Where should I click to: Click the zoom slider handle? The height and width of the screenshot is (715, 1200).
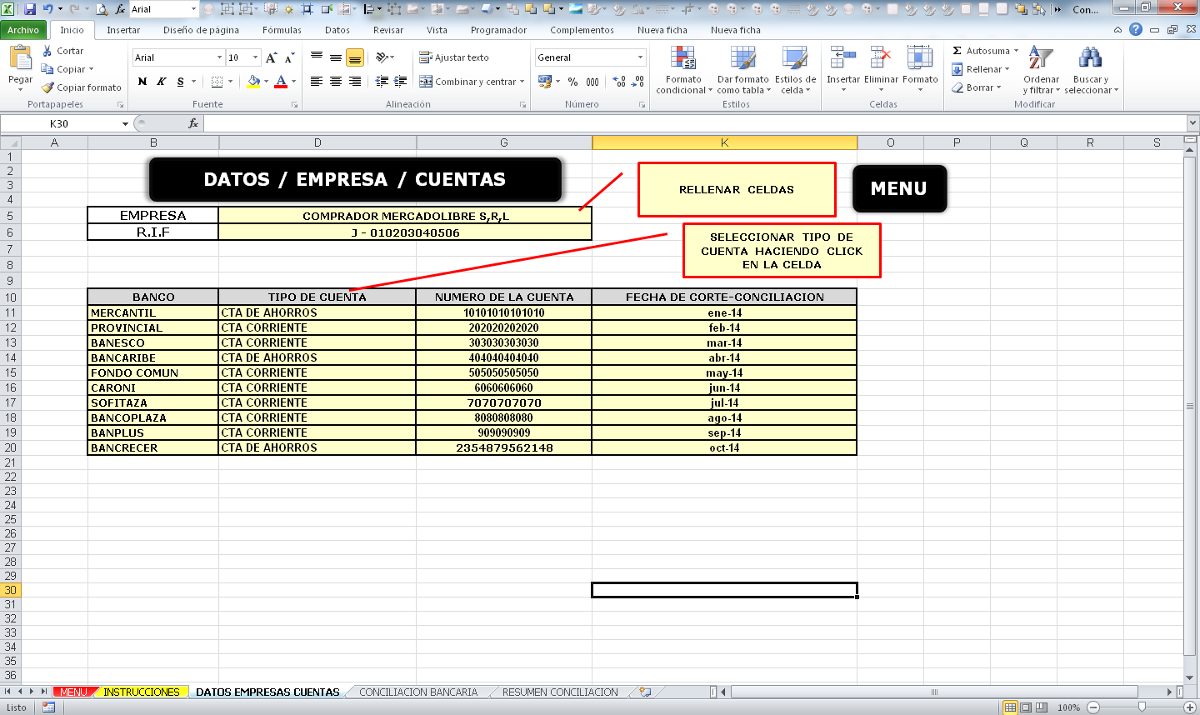tap(1141, 707)
